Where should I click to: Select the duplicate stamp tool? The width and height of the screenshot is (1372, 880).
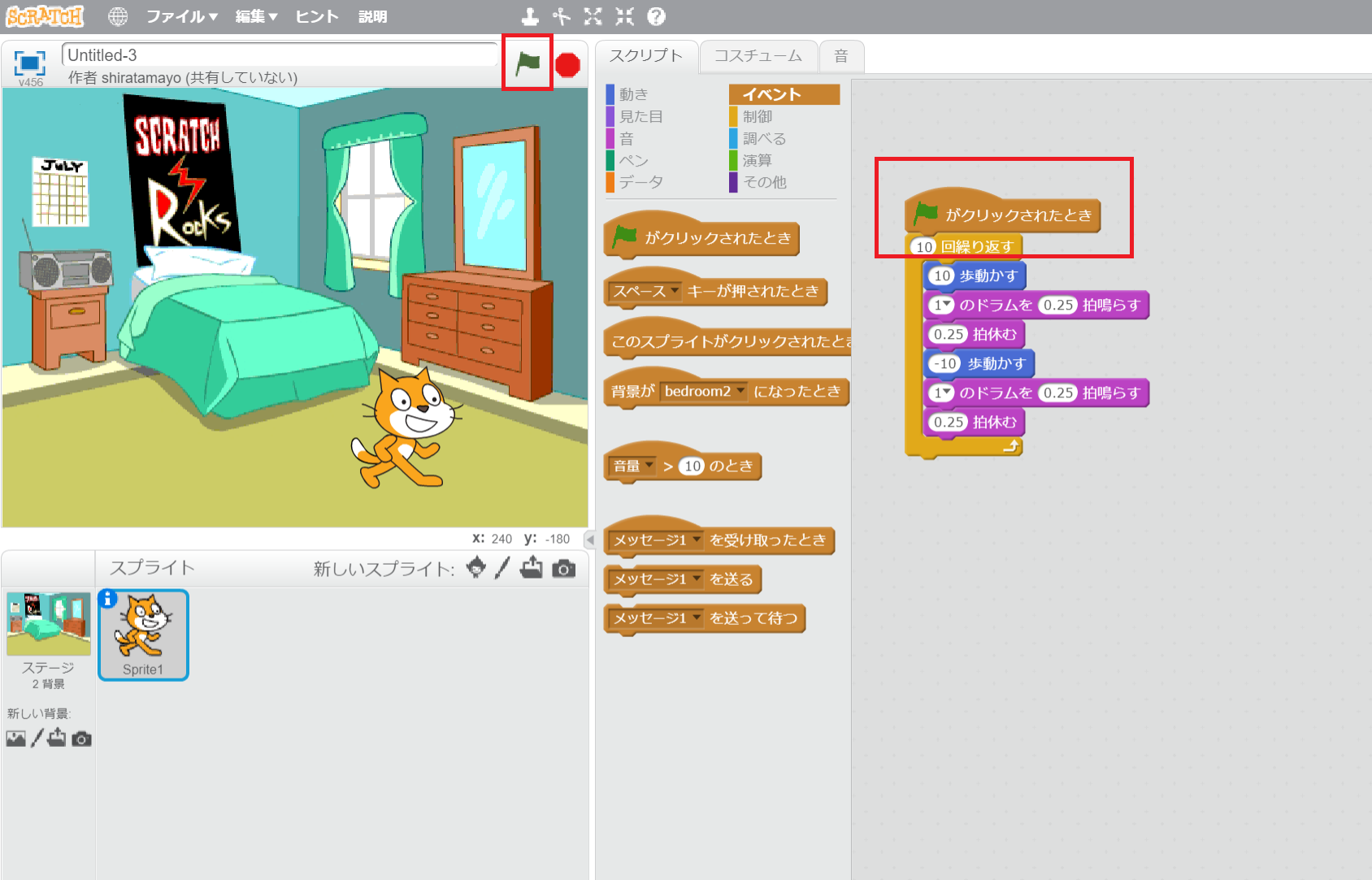click(530, 16)
